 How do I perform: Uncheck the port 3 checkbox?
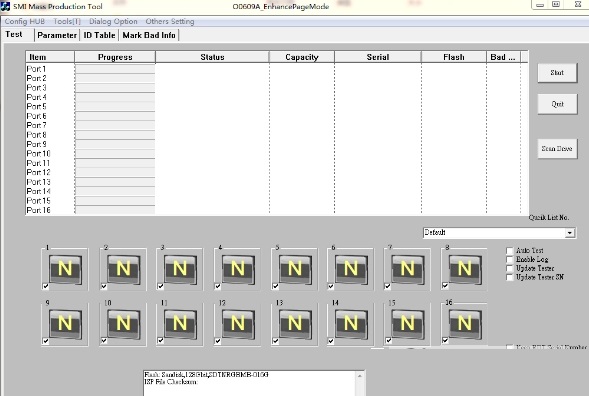[x=161, y=286]
